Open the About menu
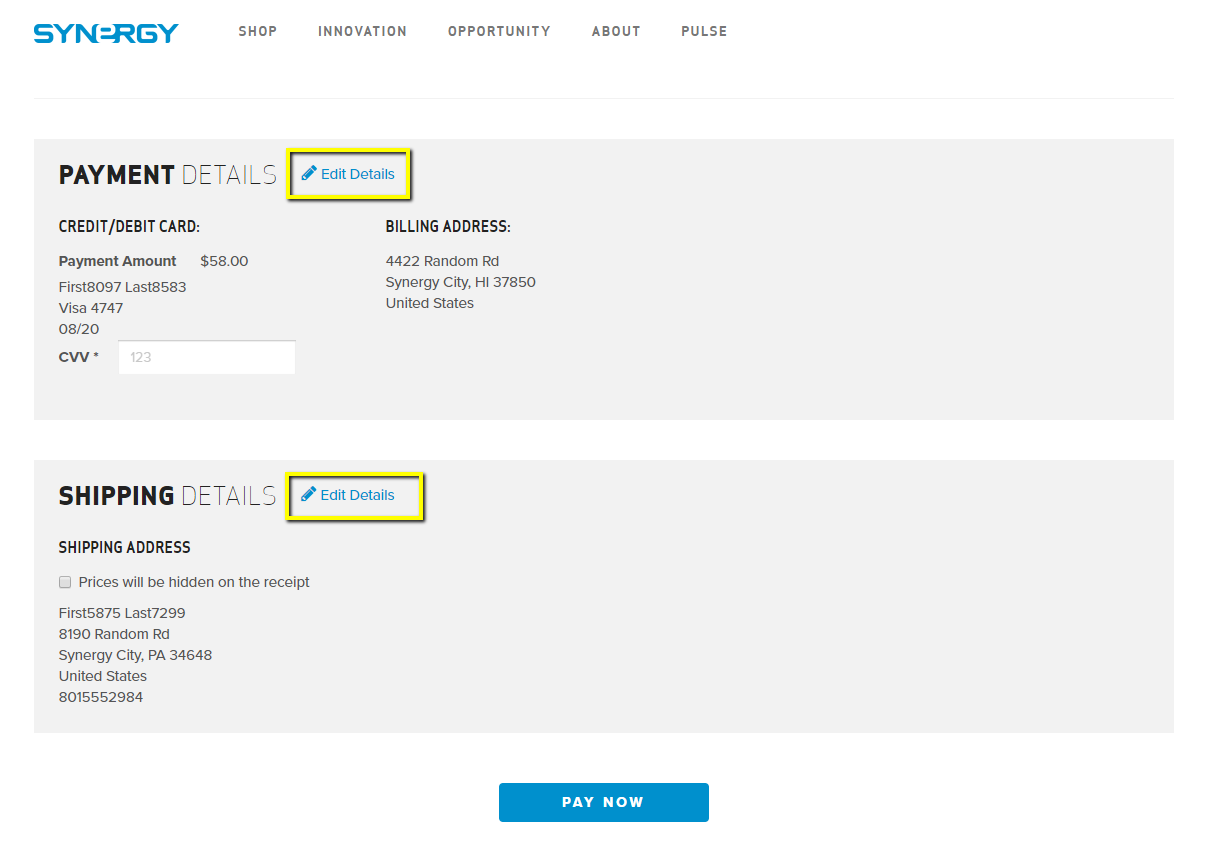1212x842 pixels. click(616, 31)
